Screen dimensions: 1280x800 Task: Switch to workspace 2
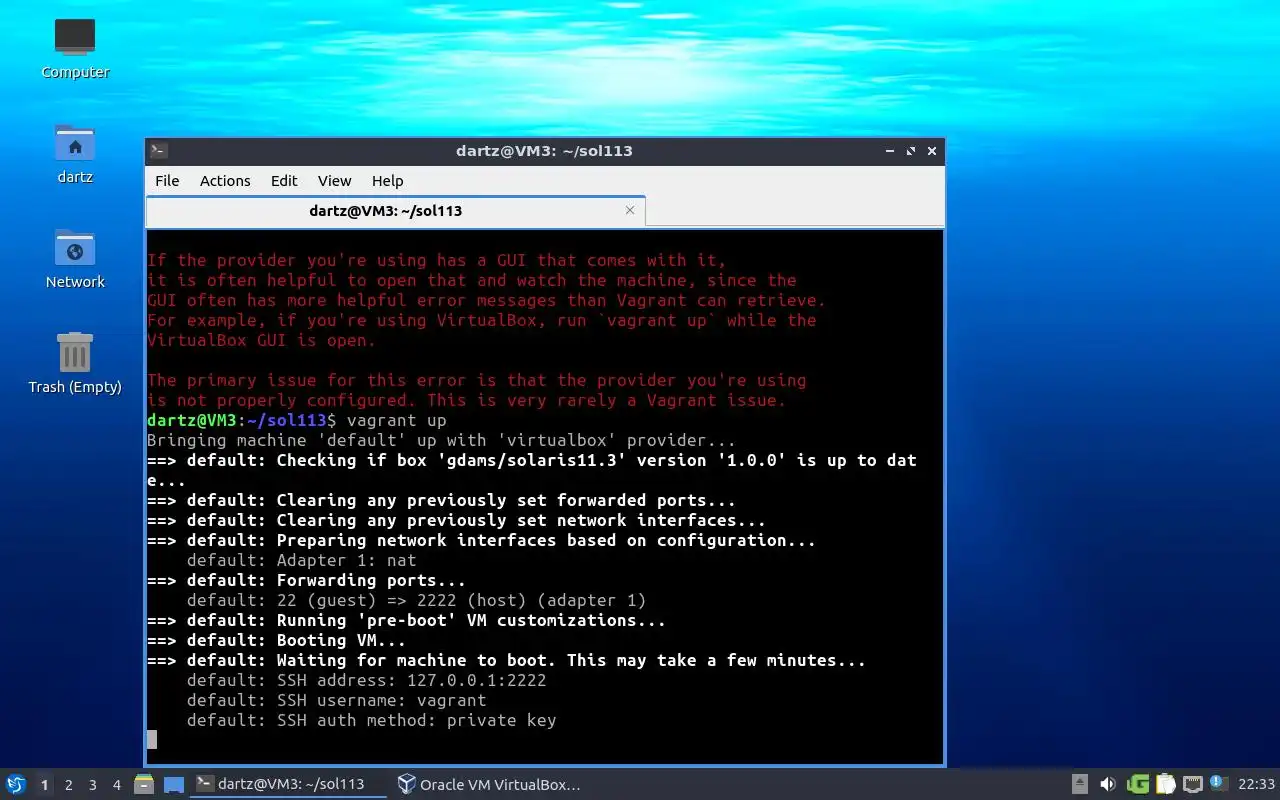[69, 785]
